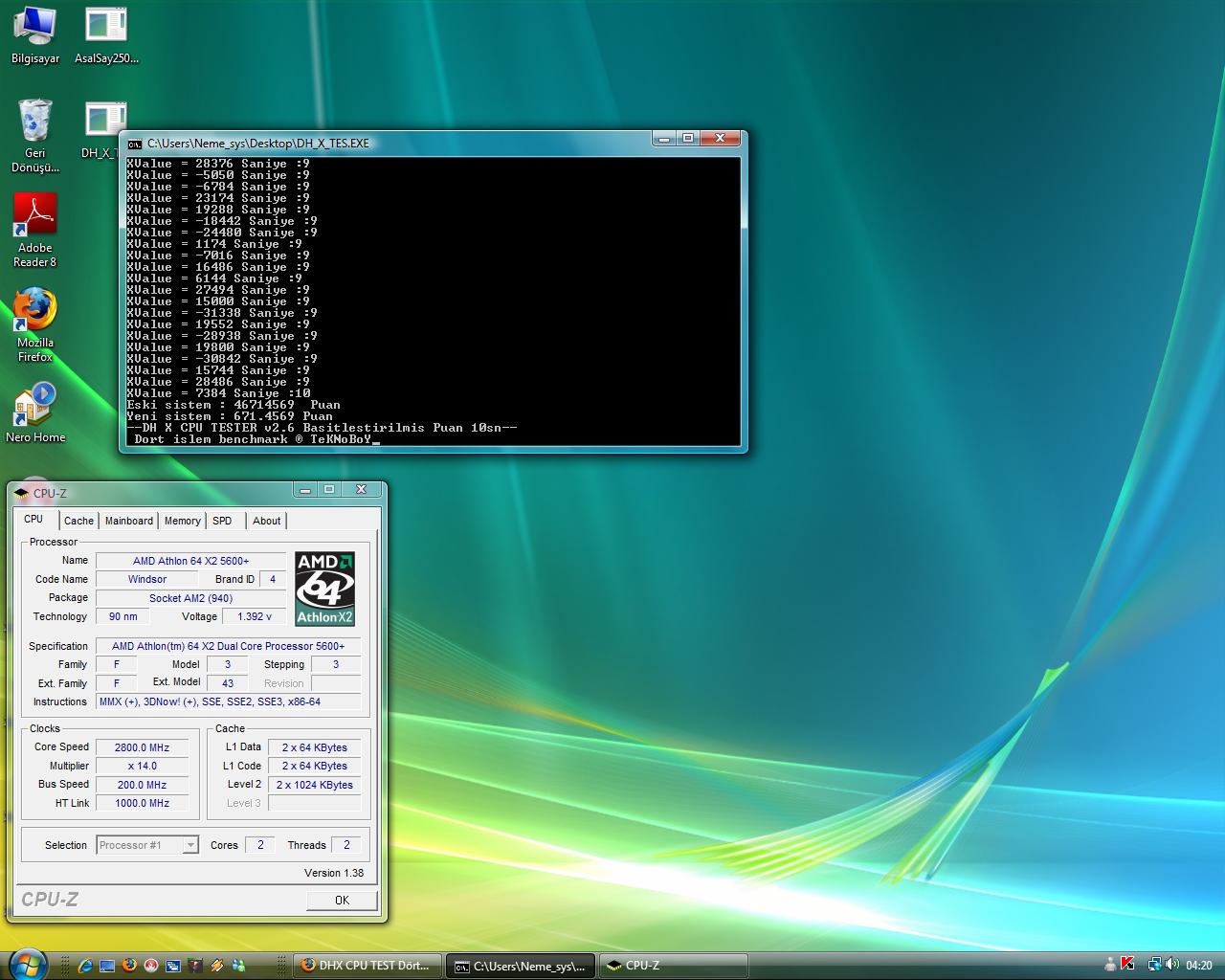
Task: Click Core Speed value 2800.0 MHz
Action: [x=142, y=747]
